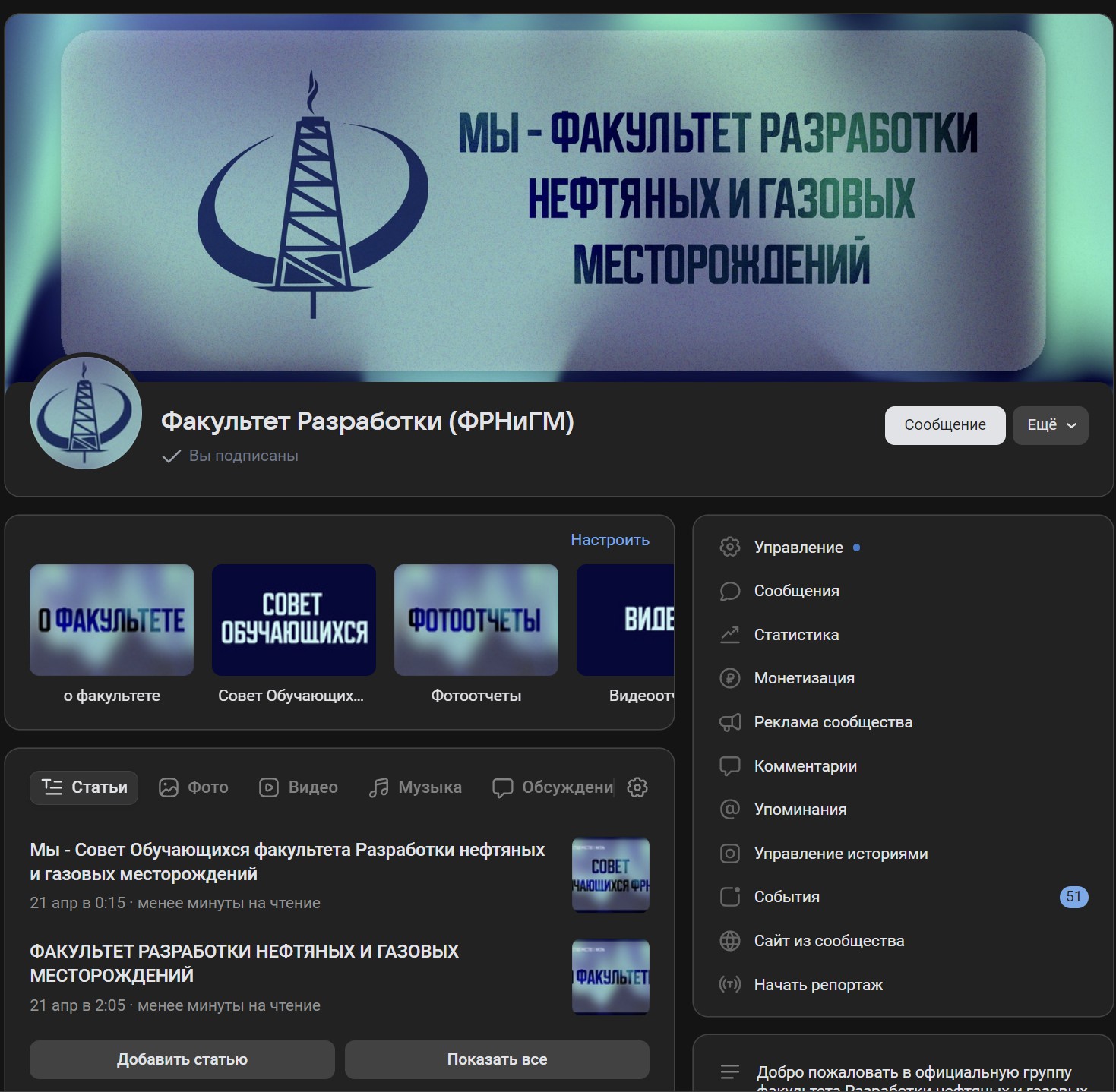Click the Статистика chart icon

coord(729,635)
